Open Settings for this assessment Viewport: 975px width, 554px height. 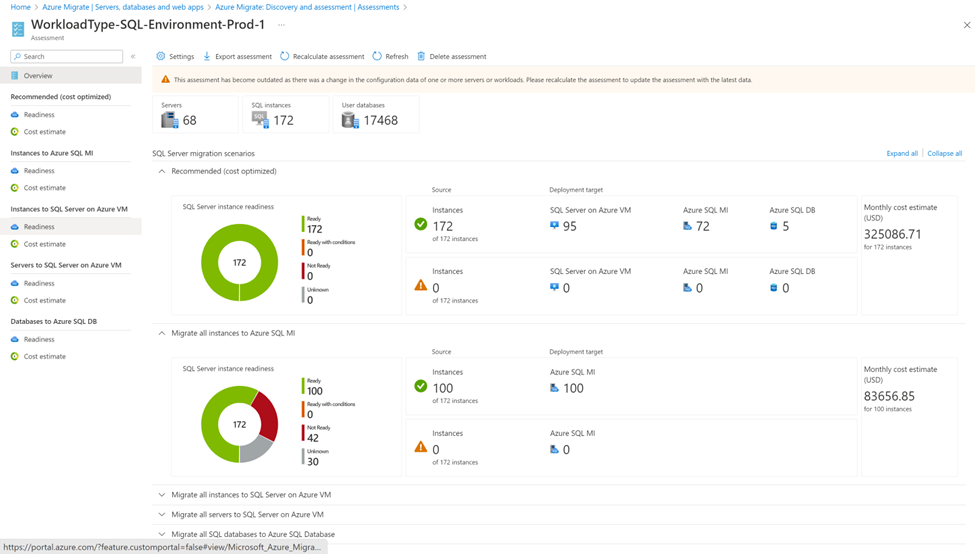click(175, 56)
